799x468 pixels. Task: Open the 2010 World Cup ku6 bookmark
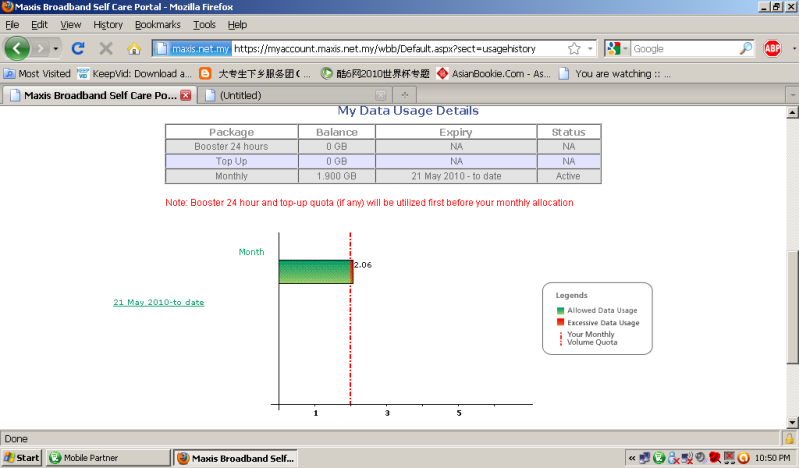(x=375, y=74)
